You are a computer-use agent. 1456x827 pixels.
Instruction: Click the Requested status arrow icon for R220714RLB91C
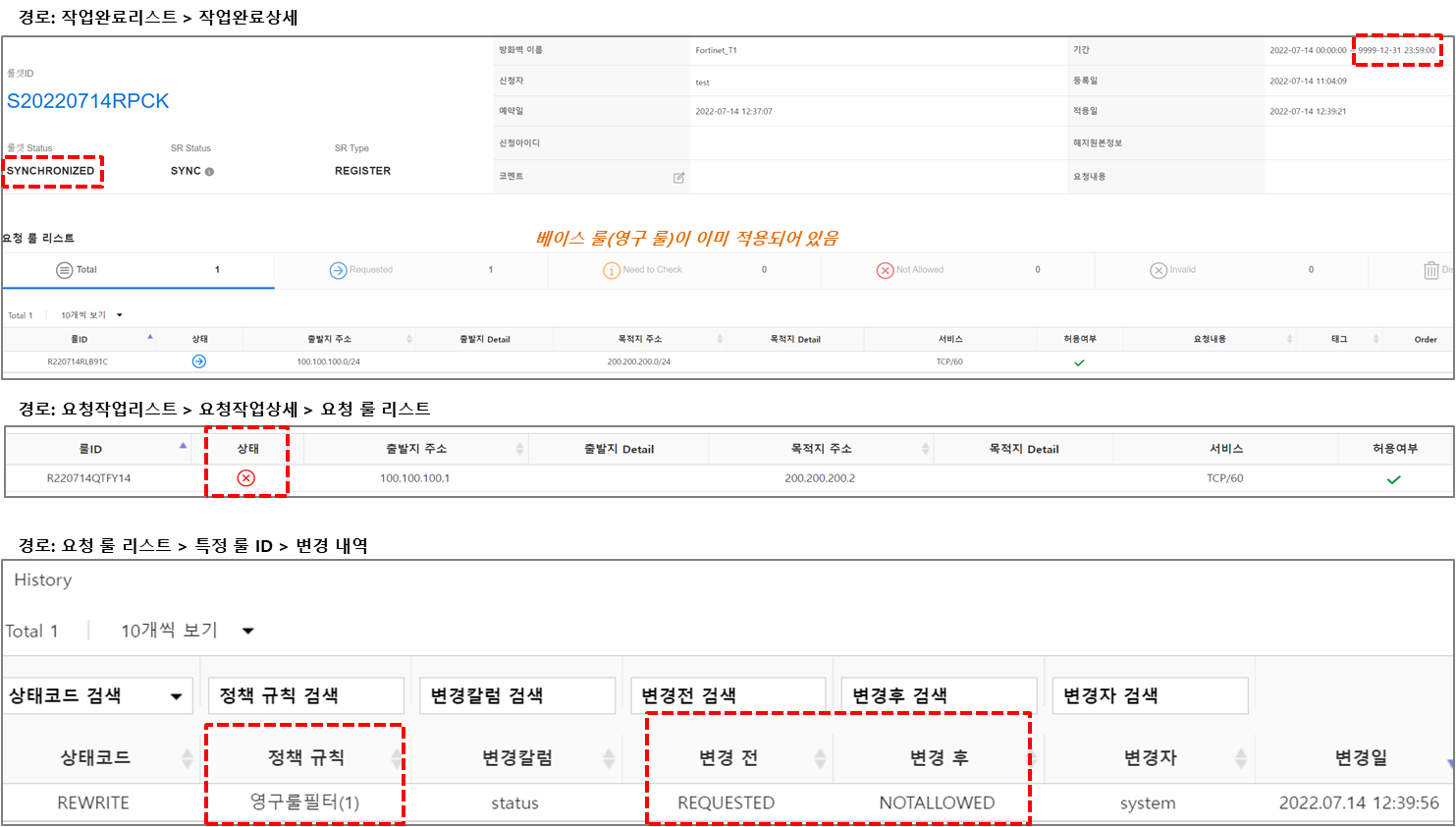[199, 361]
